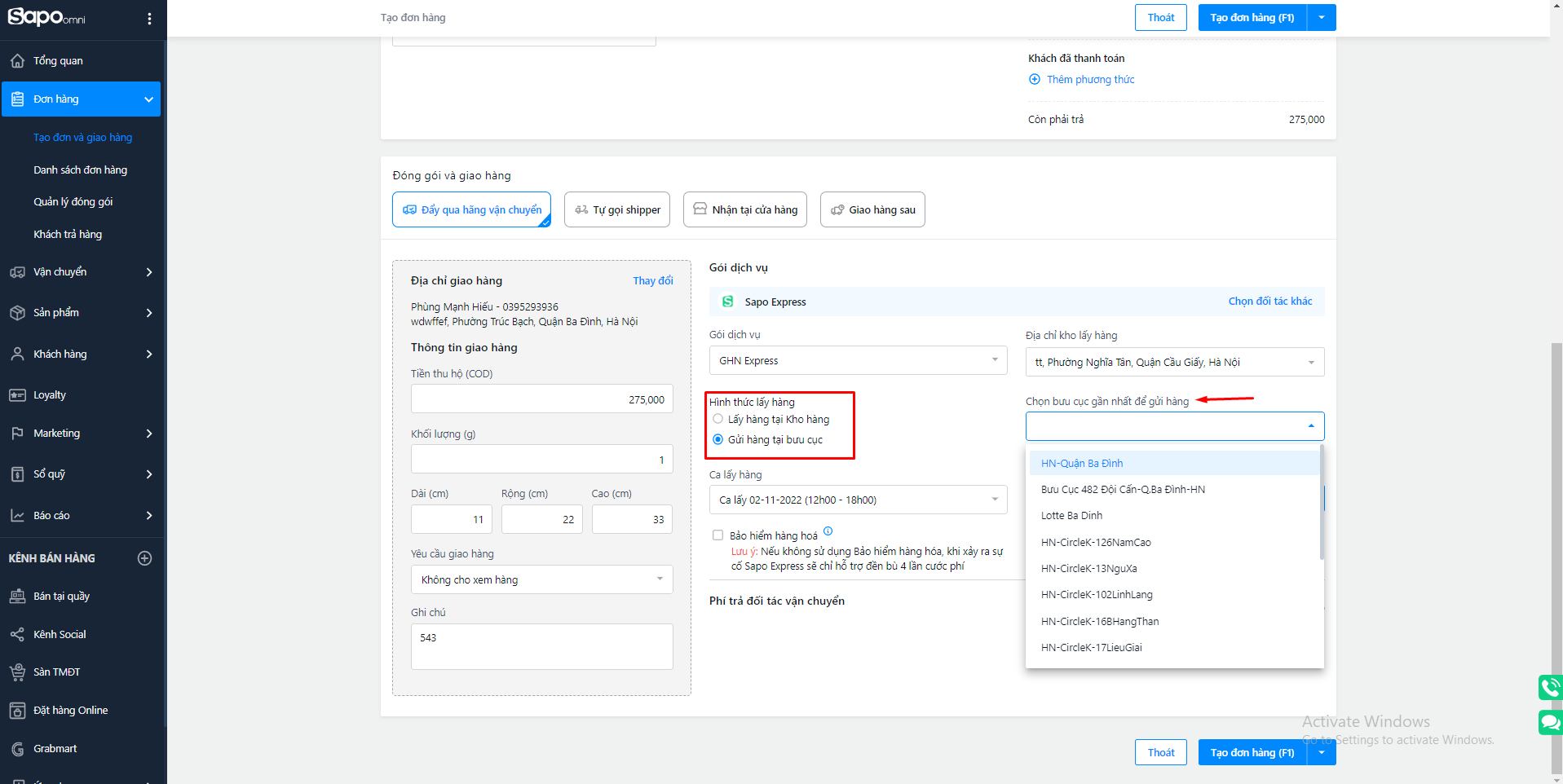Click the Thêm phương thức plus icon

click(x=1035, y=79)
